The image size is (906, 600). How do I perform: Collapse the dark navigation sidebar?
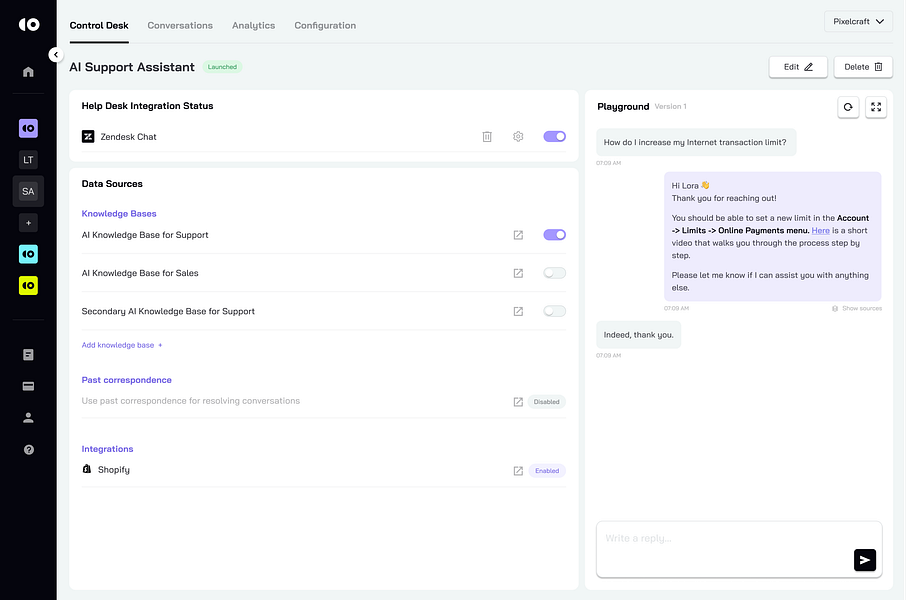pos(55,54)
